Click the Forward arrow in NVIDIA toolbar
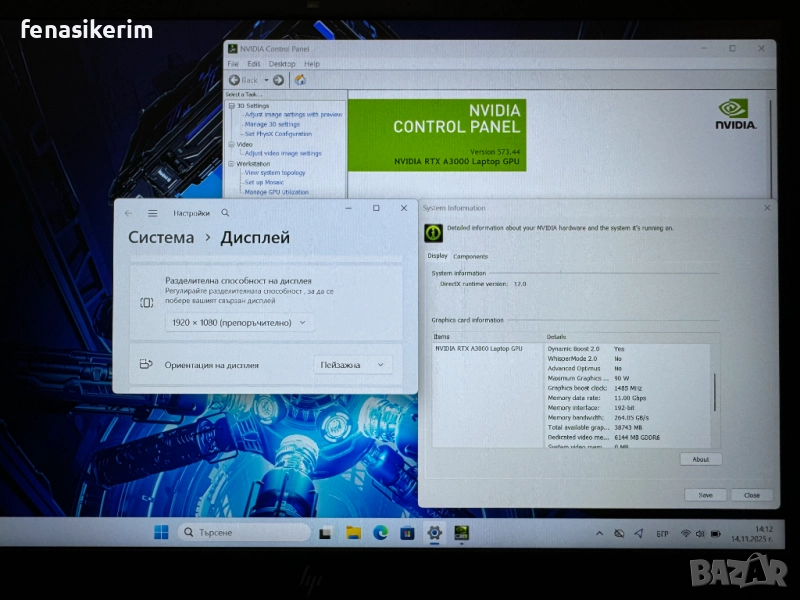The width and height of the screenshot is (800, 600). (x=278, y=80)
